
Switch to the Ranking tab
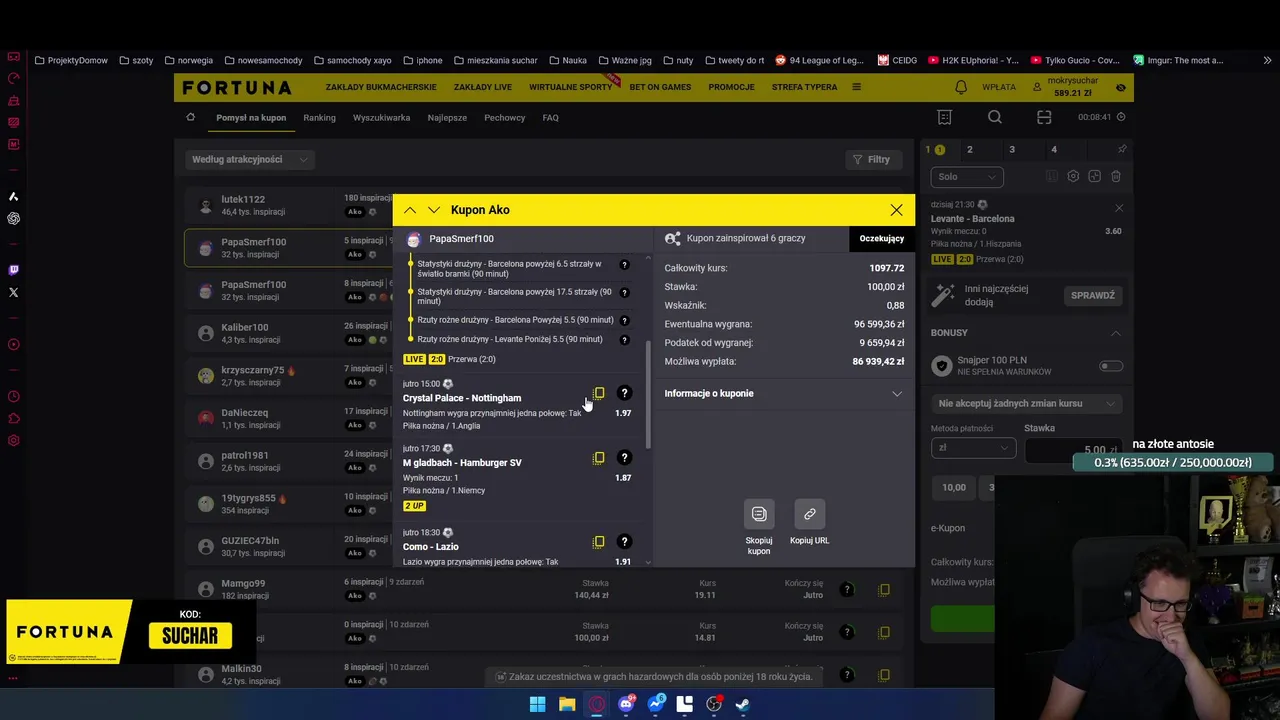(320, 117)
